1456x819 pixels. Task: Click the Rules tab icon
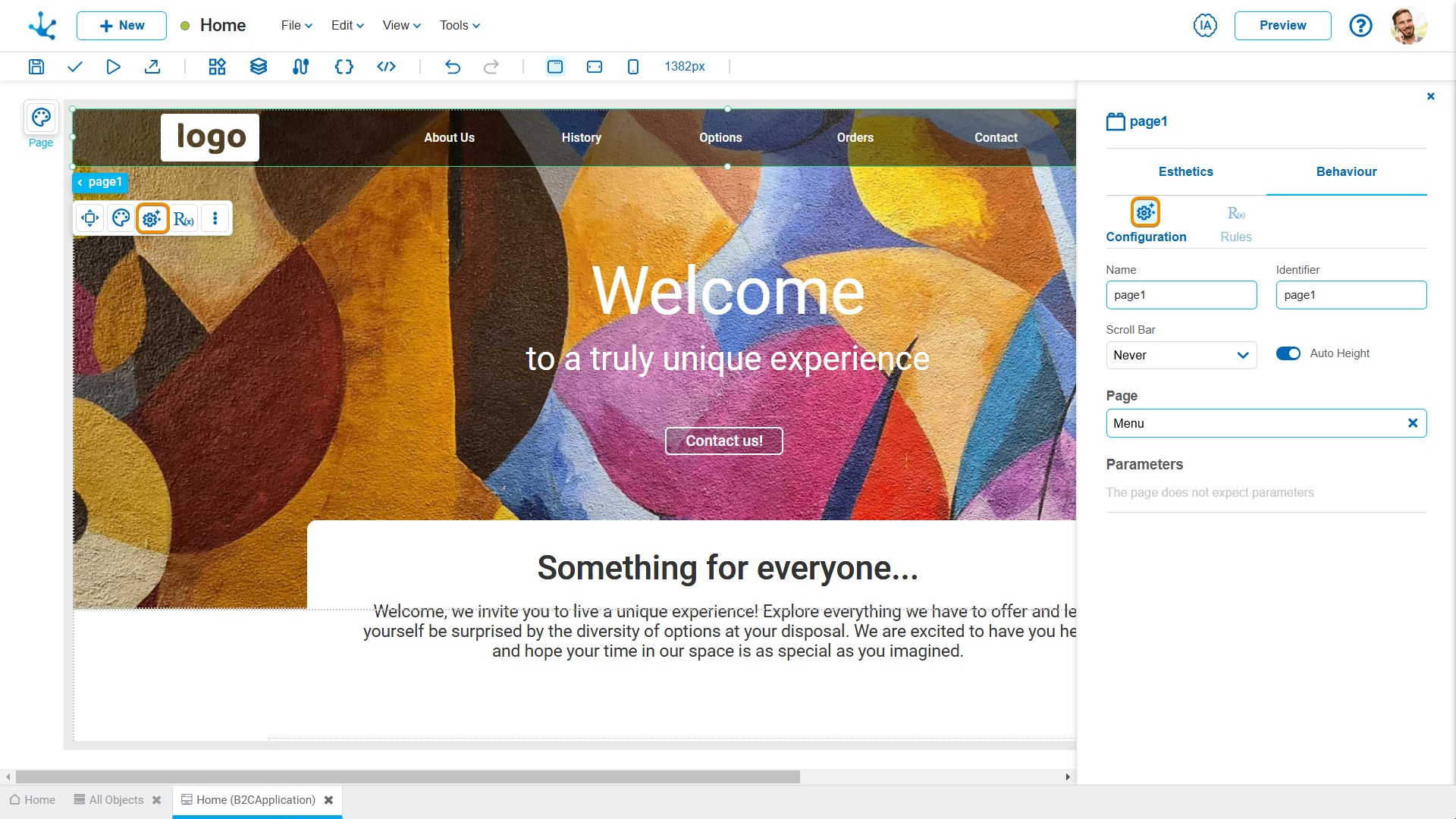[1236, 212]
